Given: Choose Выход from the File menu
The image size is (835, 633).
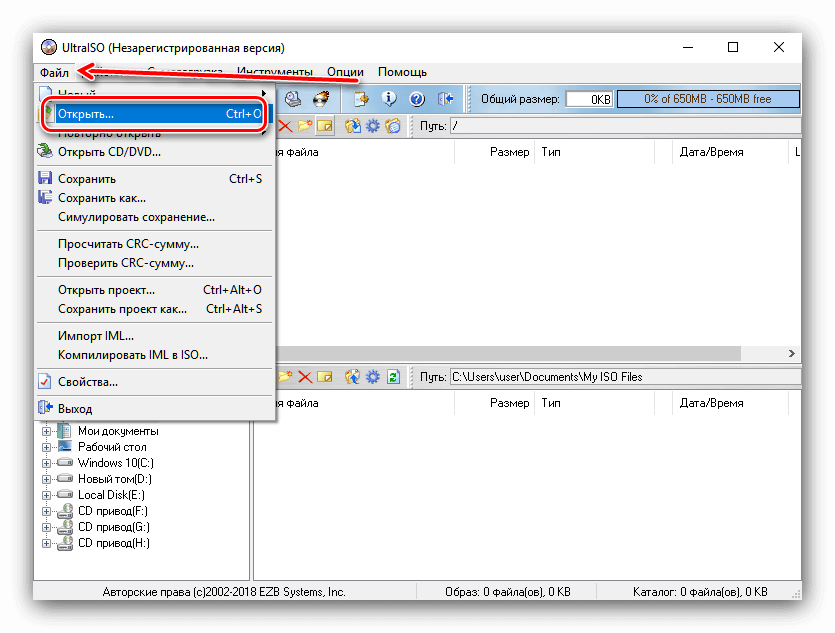Looking at the screenshot, I should click(154, 409).
